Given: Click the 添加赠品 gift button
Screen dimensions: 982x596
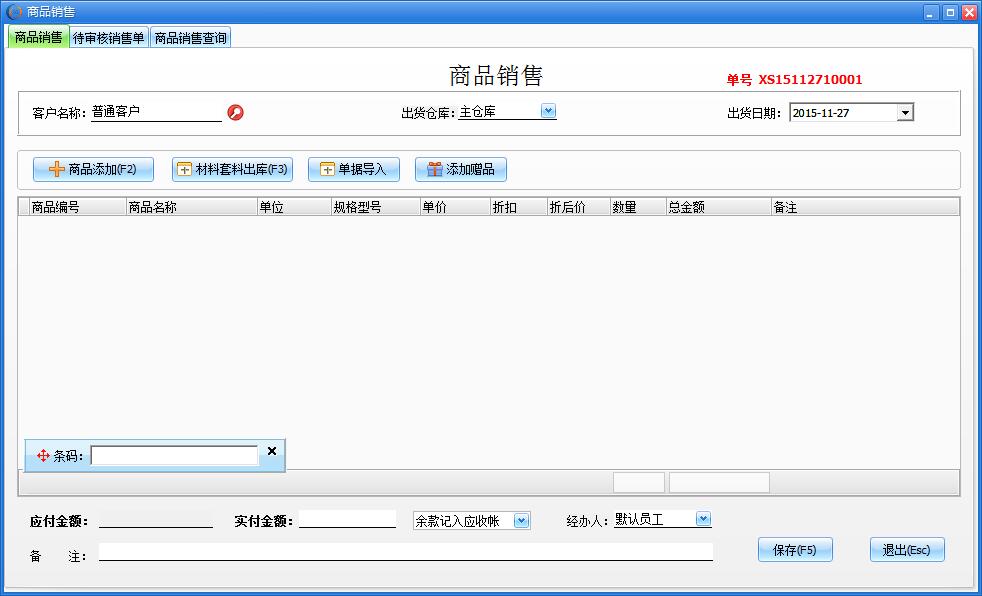Looking at the screenshot, I should pos(461,169).
